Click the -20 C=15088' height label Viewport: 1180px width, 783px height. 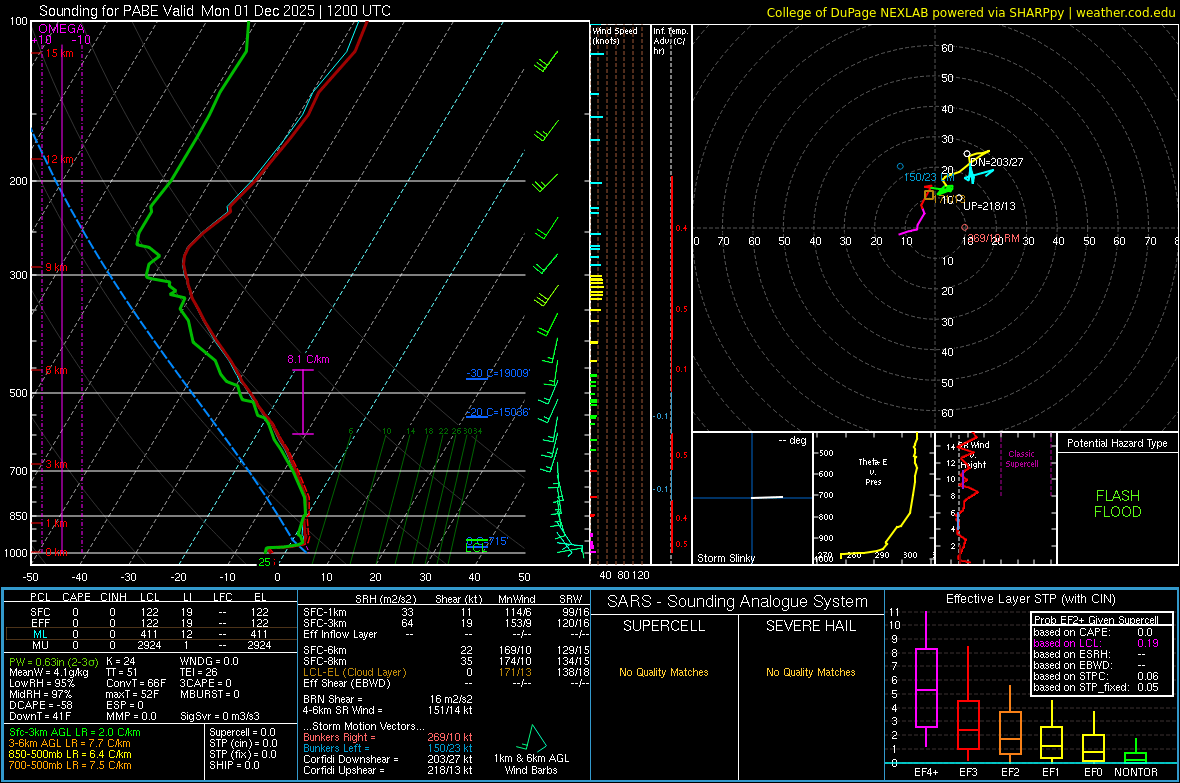pos(498,413)
